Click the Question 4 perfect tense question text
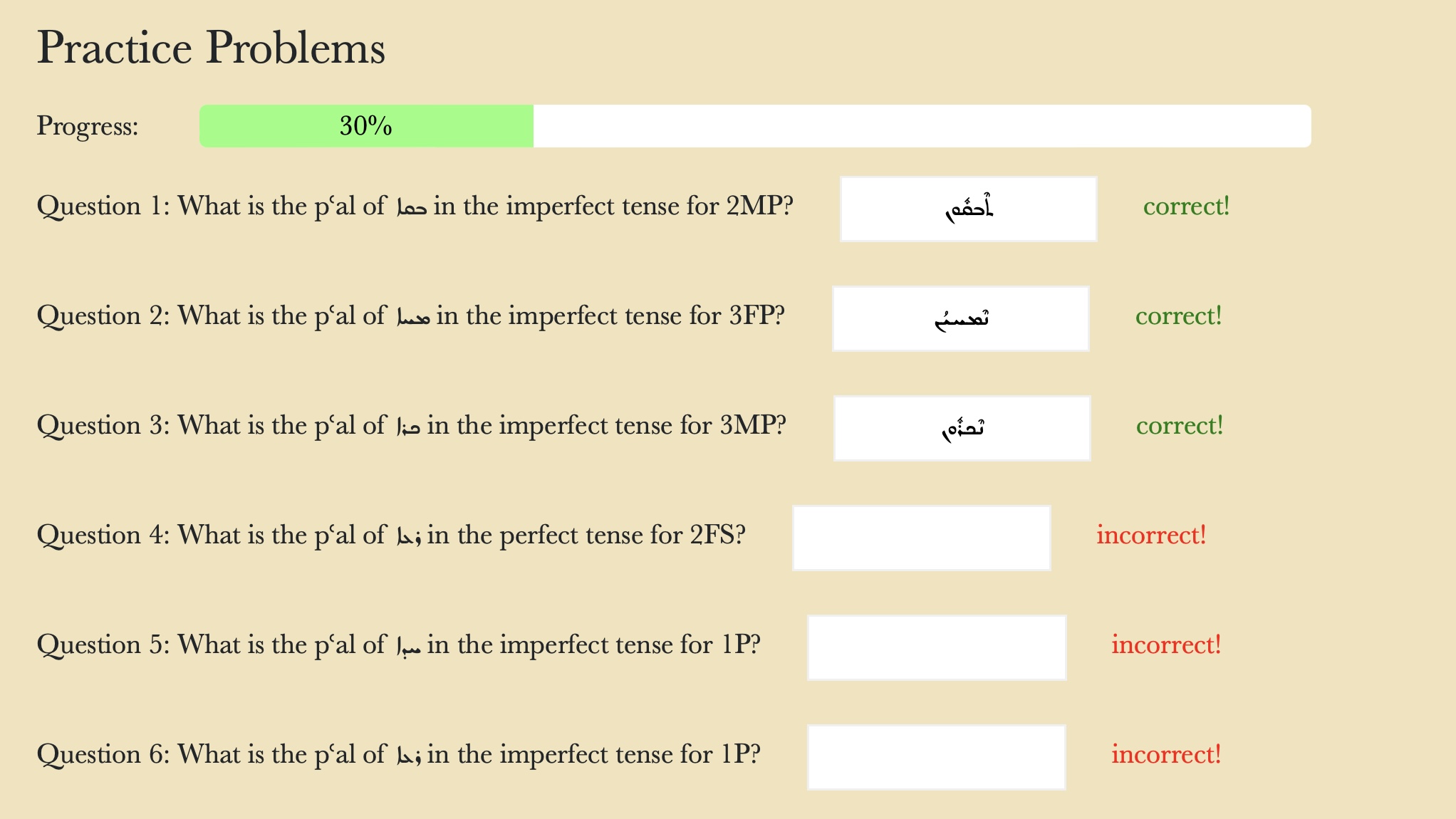 392,536
